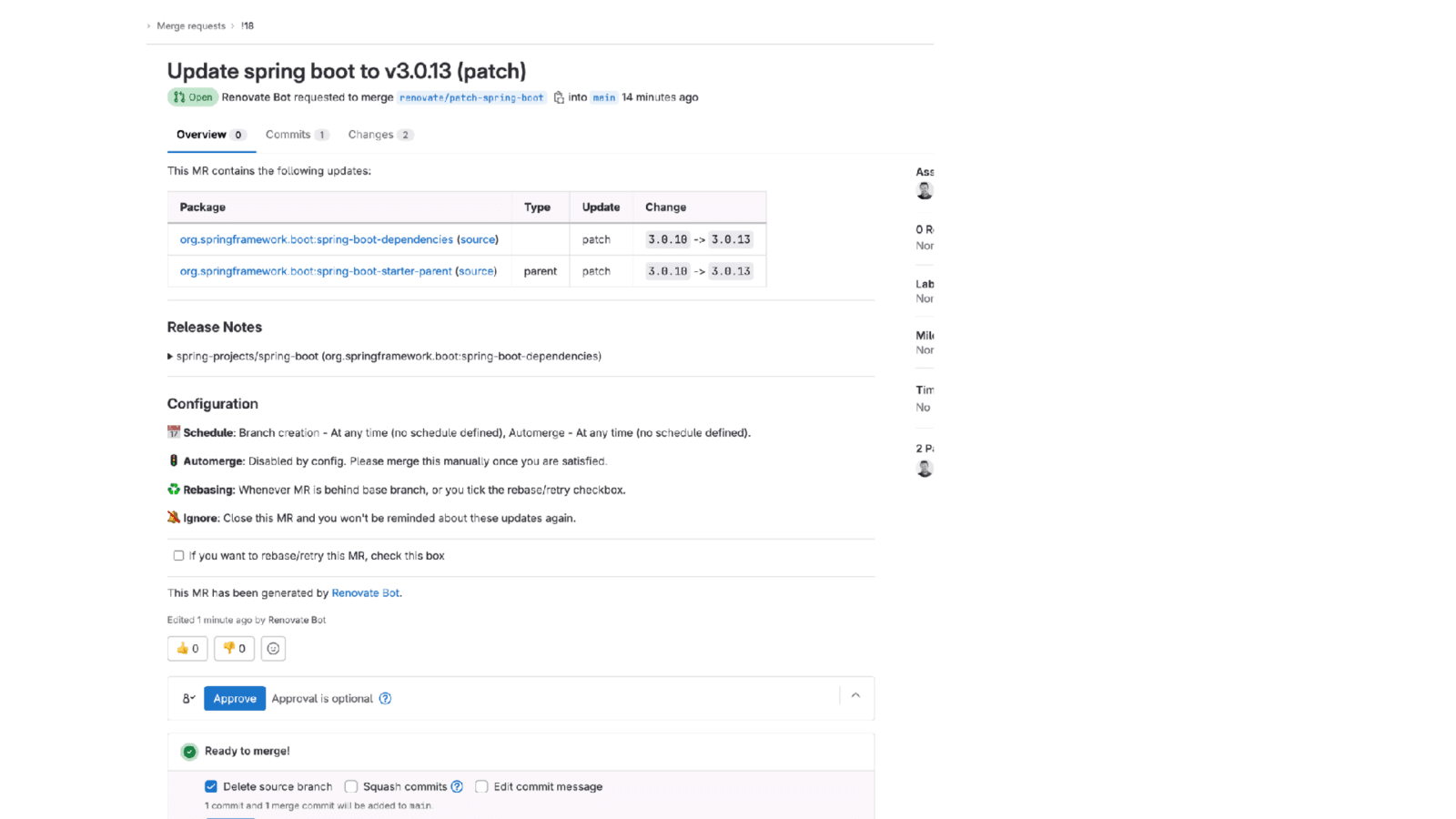
Task: Open source link for spring-boot-dependencies
Action: [478, 240]
